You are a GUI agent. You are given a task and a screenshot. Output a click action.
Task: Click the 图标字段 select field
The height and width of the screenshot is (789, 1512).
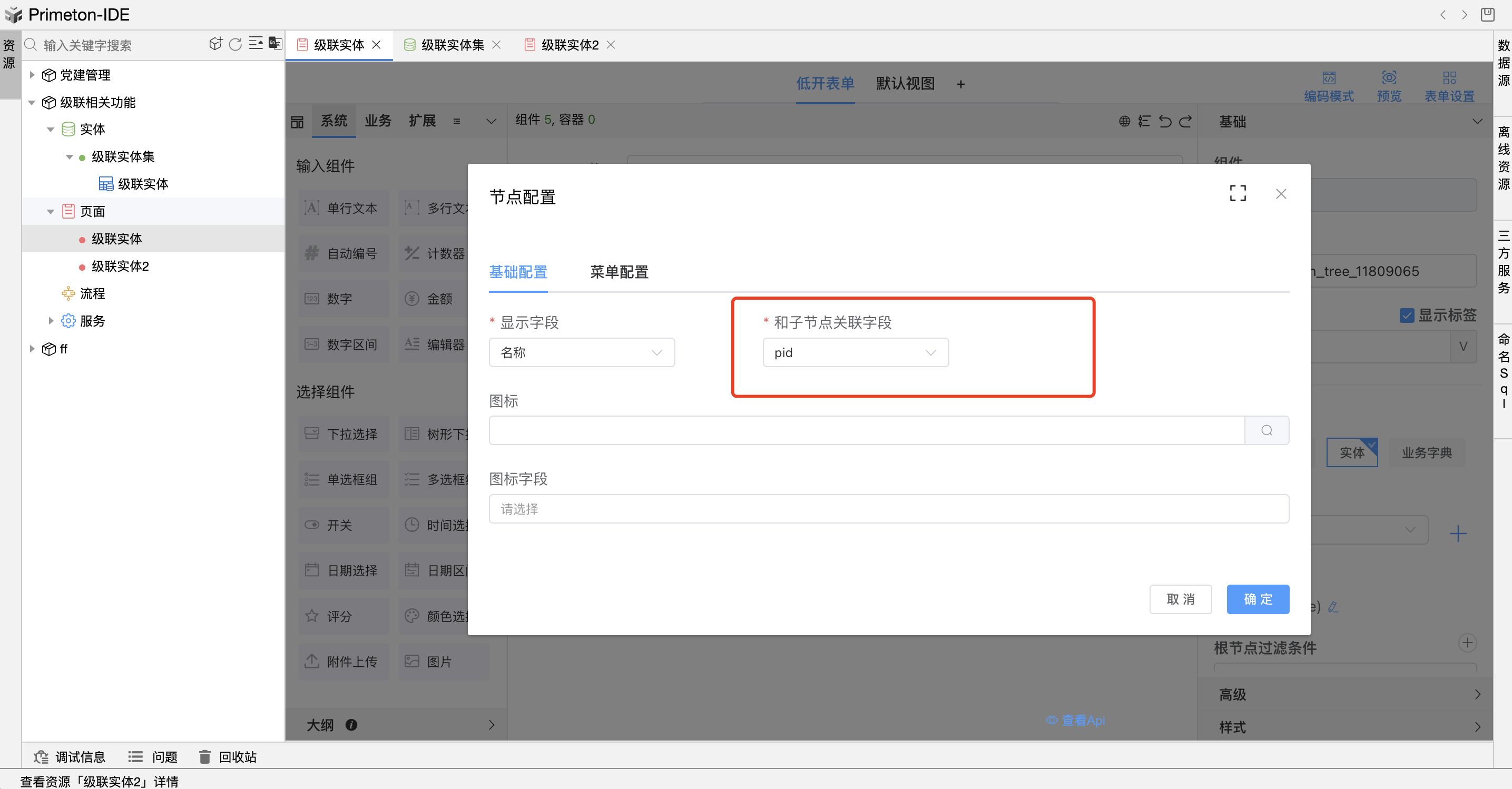(888, 509)
